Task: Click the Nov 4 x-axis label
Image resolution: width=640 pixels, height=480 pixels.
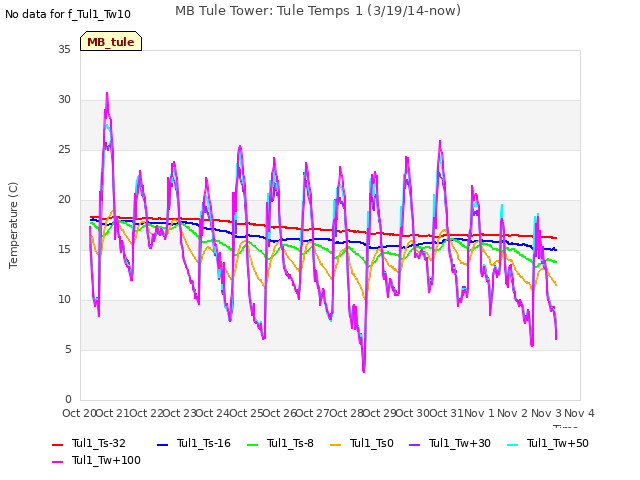Action: coord(580,413)
